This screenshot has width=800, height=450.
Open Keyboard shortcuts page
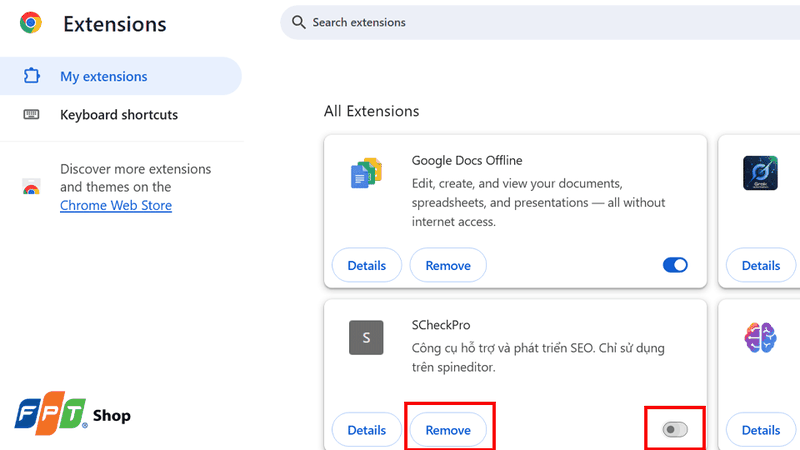coord(120,114)
